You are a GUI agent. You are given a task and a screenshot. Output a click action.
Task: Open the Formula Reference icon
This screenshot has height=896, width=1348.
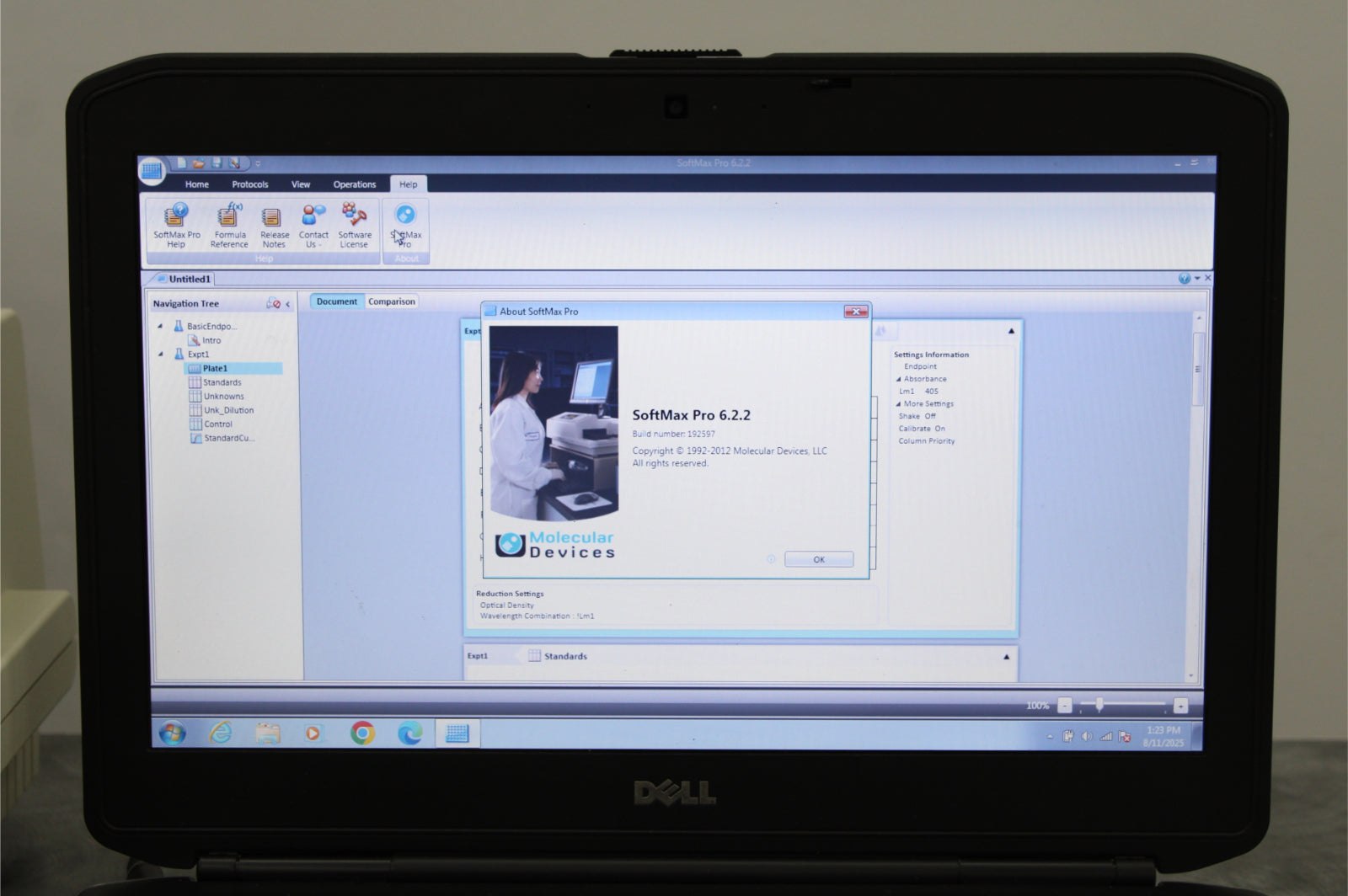point(229,226)
